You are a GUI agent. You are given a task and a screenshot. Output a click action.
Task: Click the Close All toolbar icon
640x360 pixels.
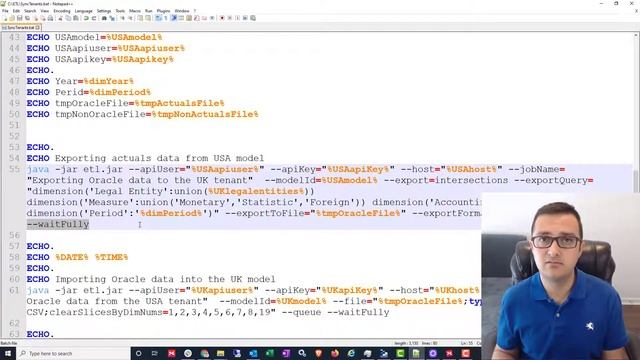click(x=43, y=18)
